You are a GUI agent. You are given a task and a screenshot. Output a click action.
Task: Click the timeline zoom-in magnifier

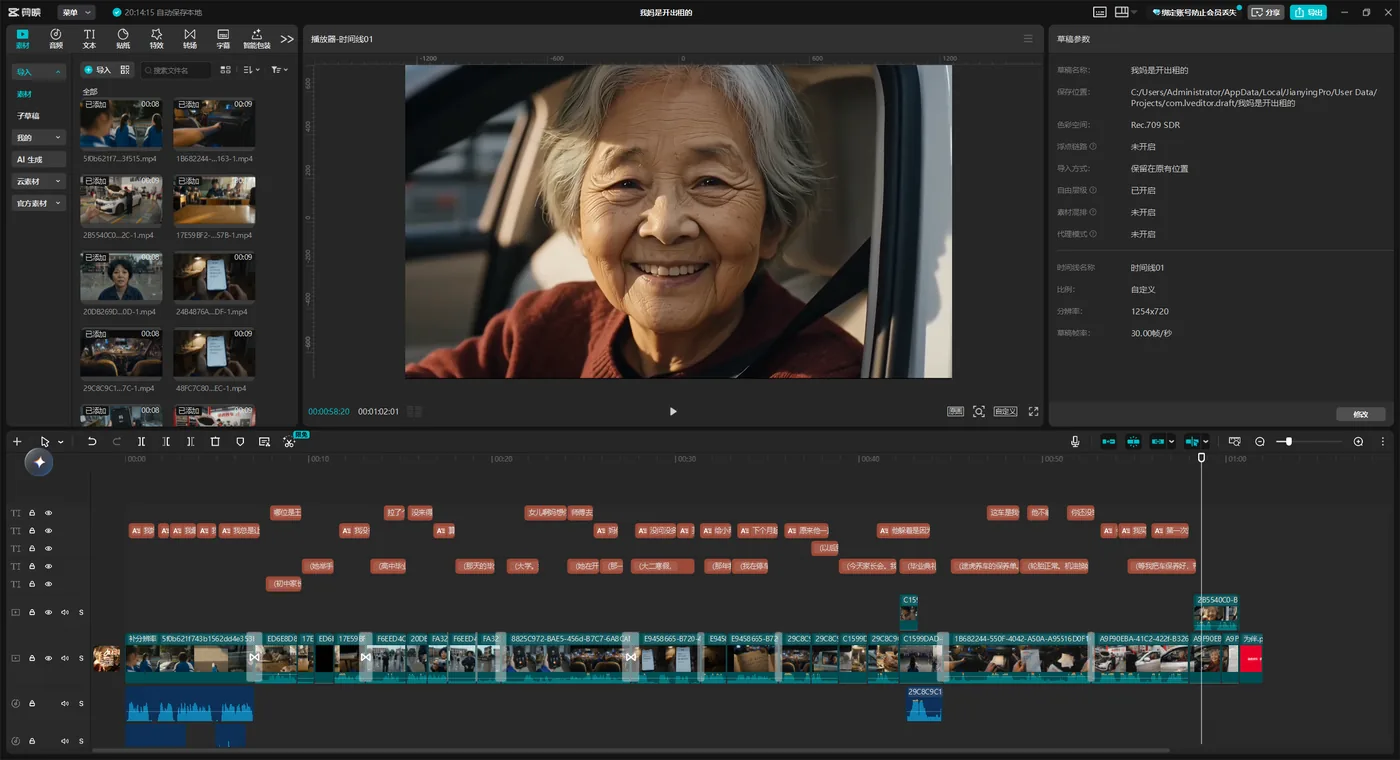click(x=1358, y=441)
